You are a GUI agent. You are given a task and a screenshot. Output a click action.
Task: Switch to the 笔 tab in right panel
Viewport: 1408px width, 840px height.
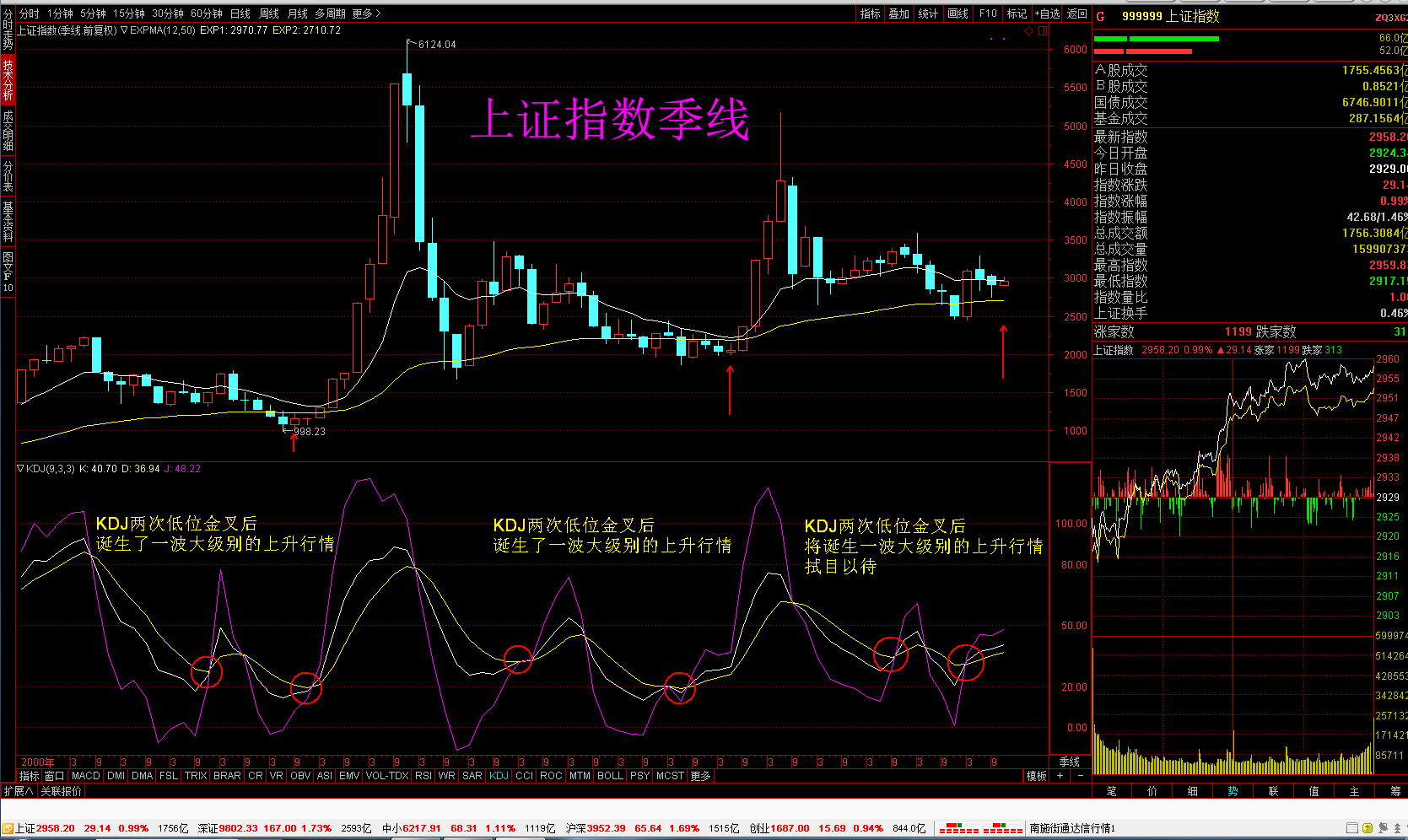(x=1111, y=791)
